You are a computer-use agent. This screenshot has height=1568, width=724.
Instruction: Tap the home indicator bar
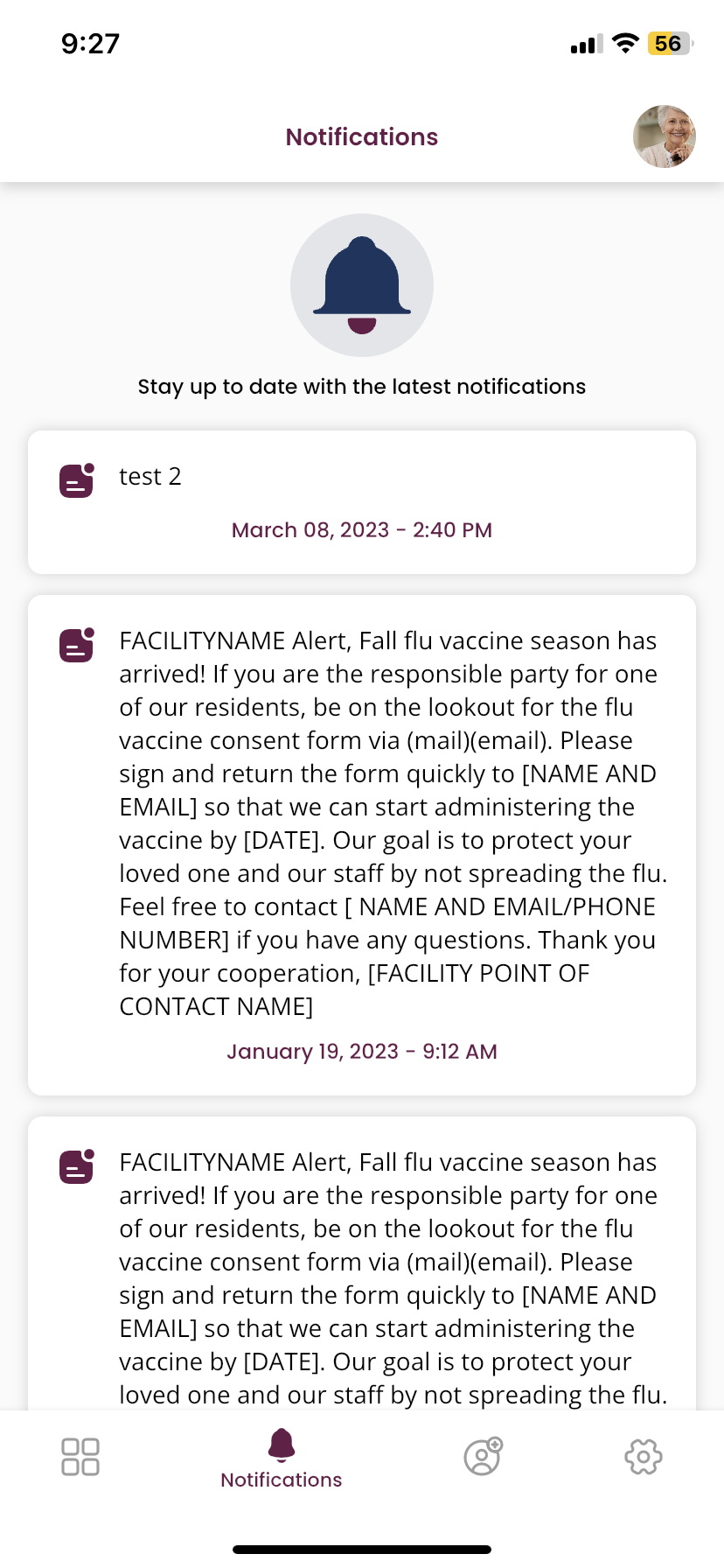(x=362, y=1550)
